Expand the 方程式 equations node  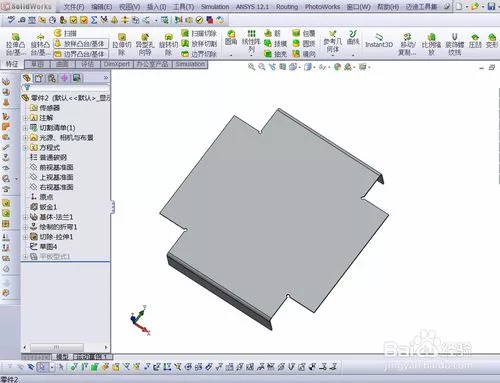(25, 148)
